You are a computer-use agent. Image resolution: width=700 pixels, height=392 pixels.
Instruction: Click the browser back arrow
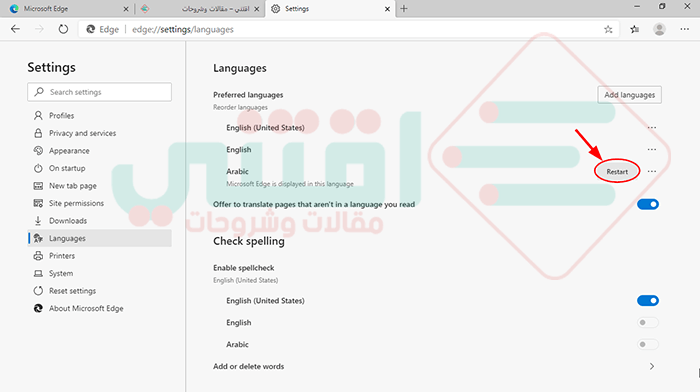[x=15, y=29]
